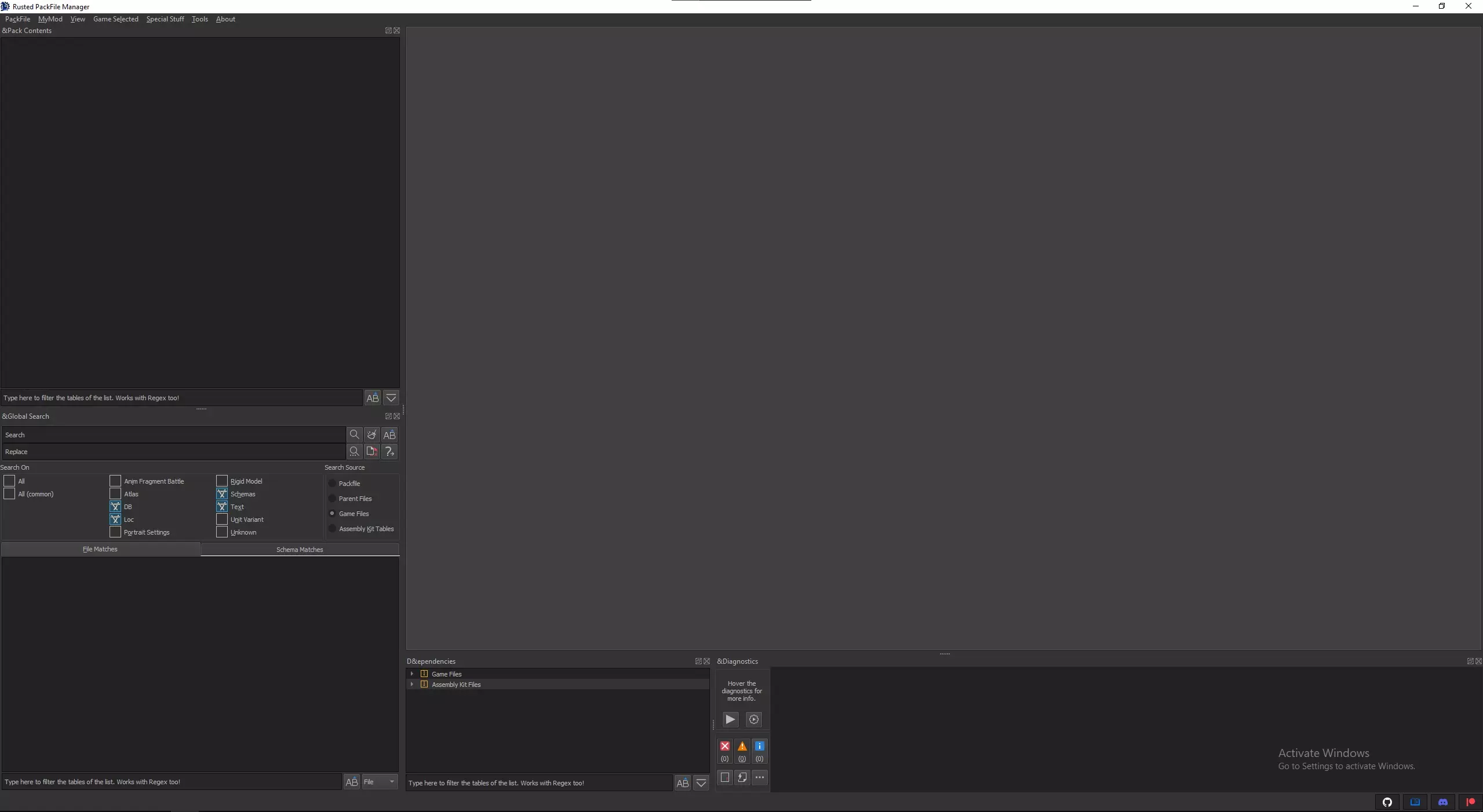Uncheck the DB search checkbox
The image size is (1483, 812).
pos(115,507)
